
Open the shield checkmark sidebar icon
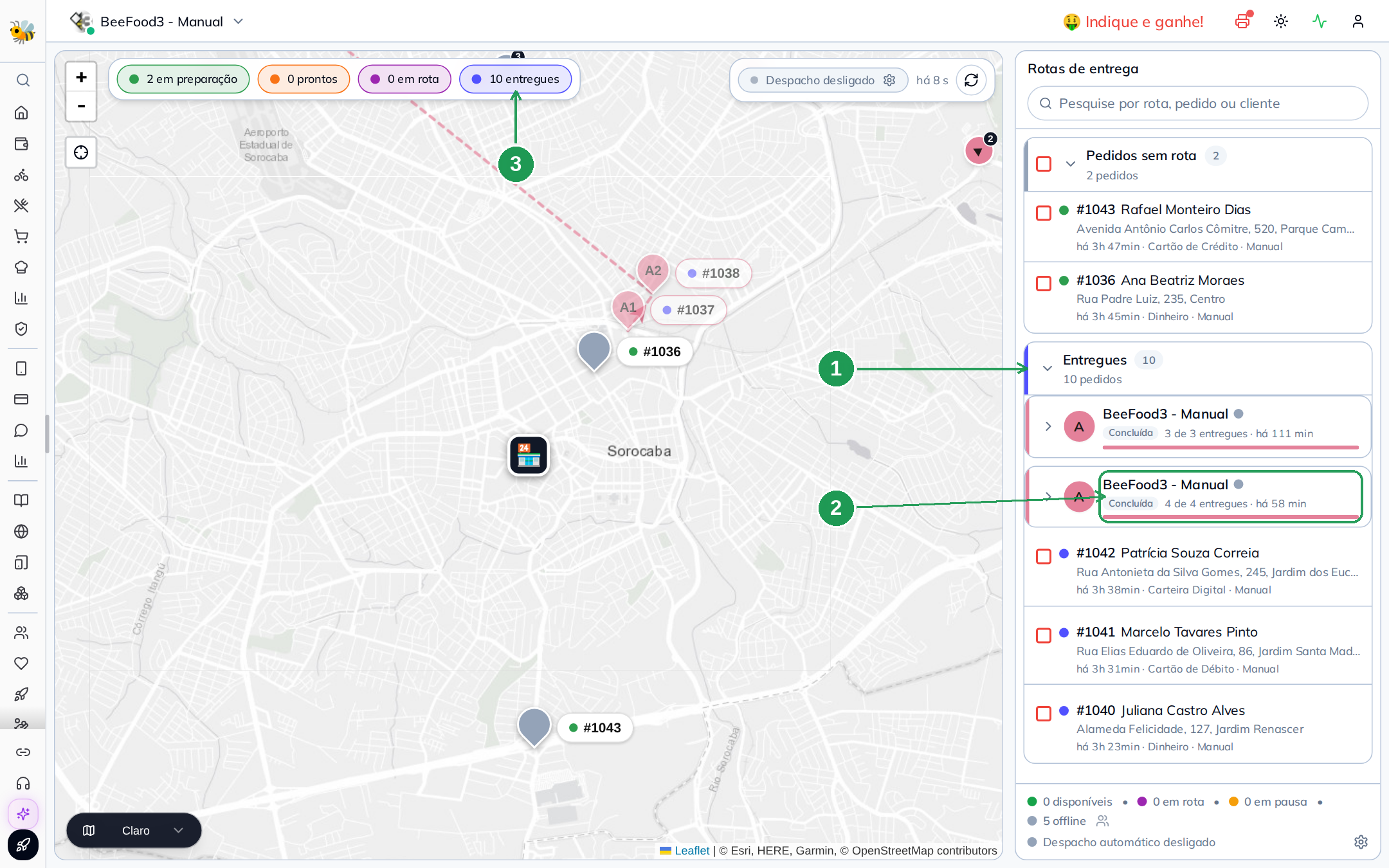pyautogui.click(x=22, y=329)
